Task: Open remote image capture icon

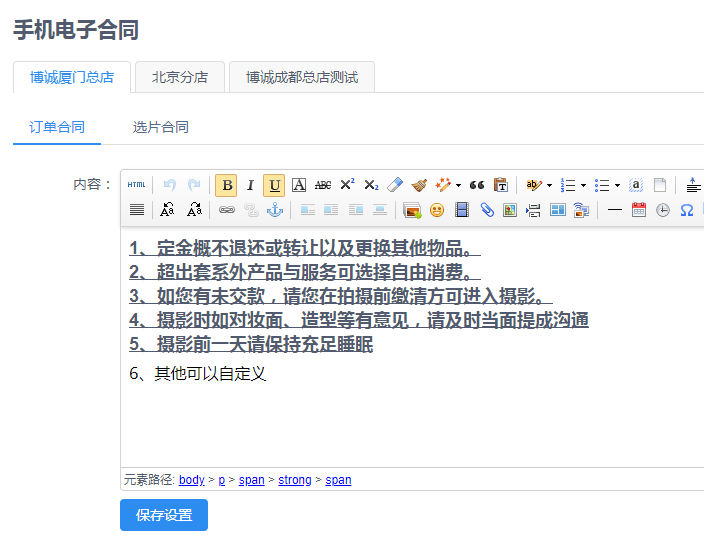Action: [x=581, y=210]
